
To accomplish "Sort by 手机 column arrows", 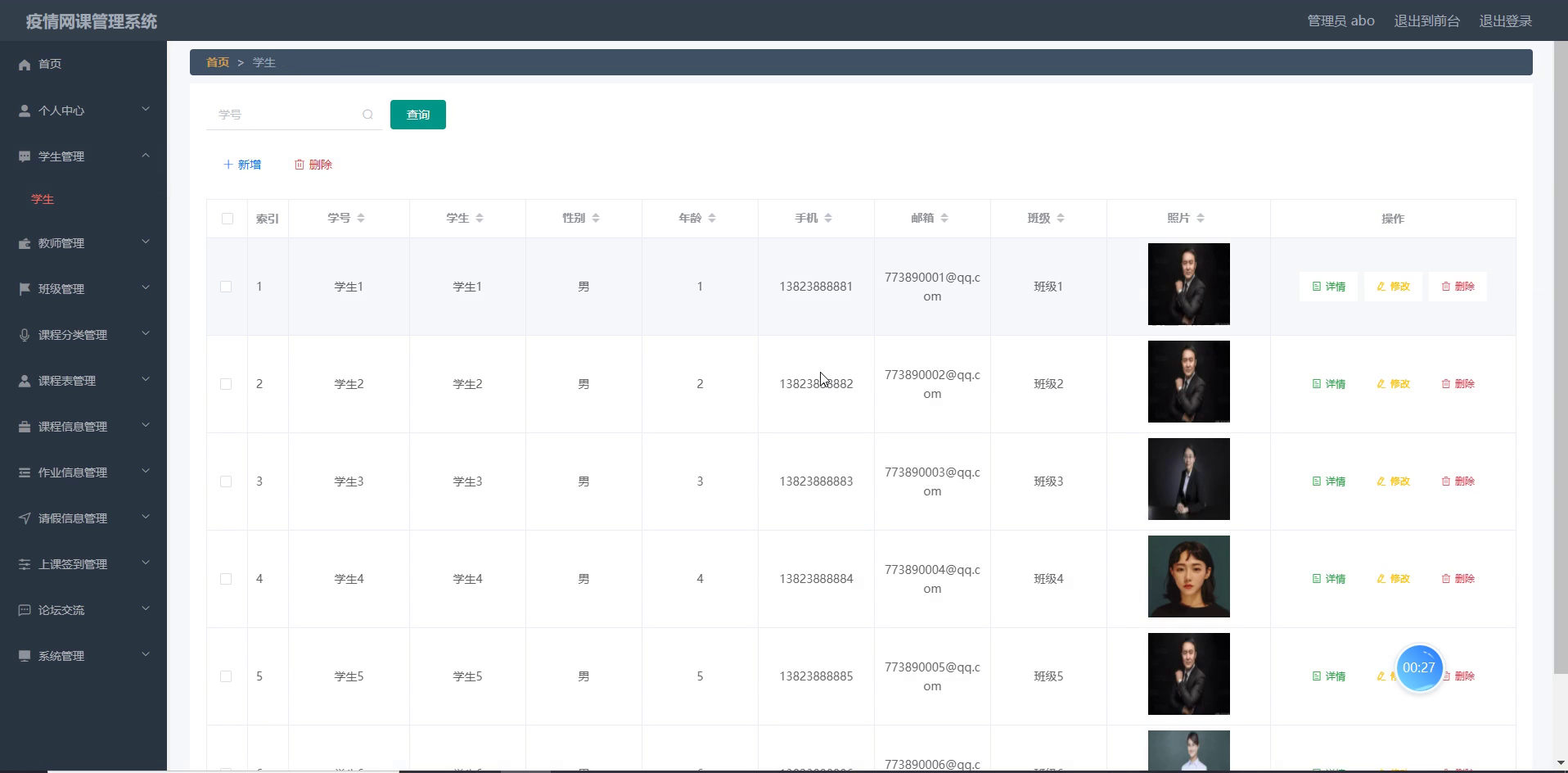I will click(x=828, y=218).
